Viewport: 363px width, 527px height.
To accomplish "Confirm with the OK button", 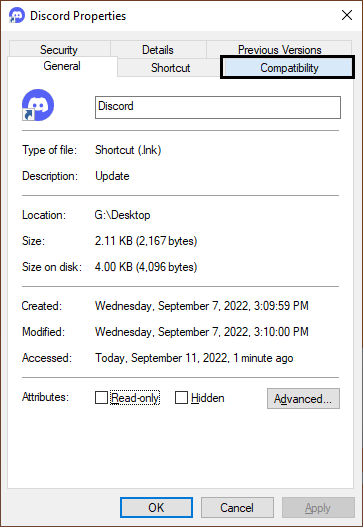I will click(x=156, y=508).
